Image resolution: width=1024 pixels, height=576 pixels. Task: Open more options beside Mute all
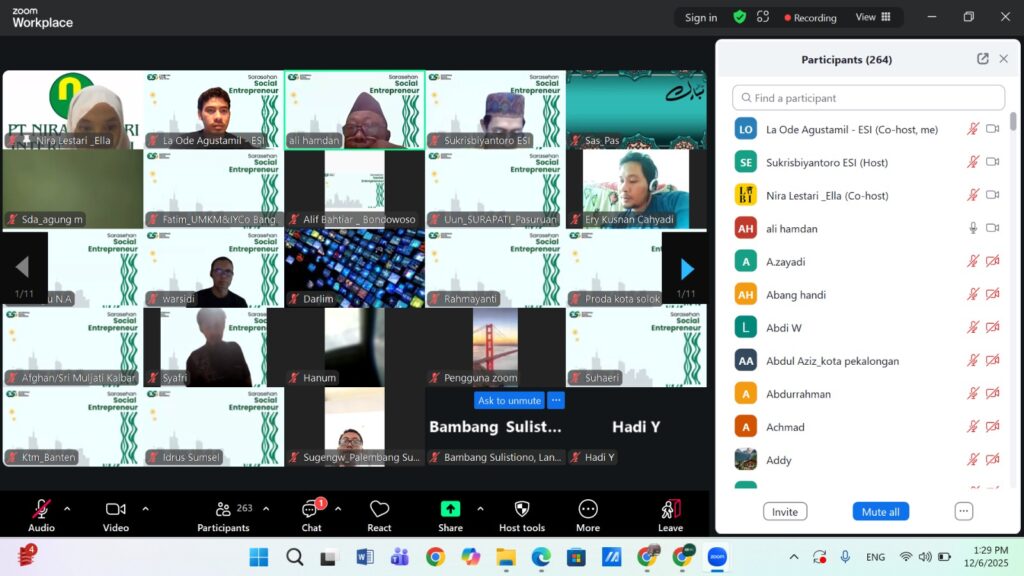pyautogui.click(x=963, y=511)
